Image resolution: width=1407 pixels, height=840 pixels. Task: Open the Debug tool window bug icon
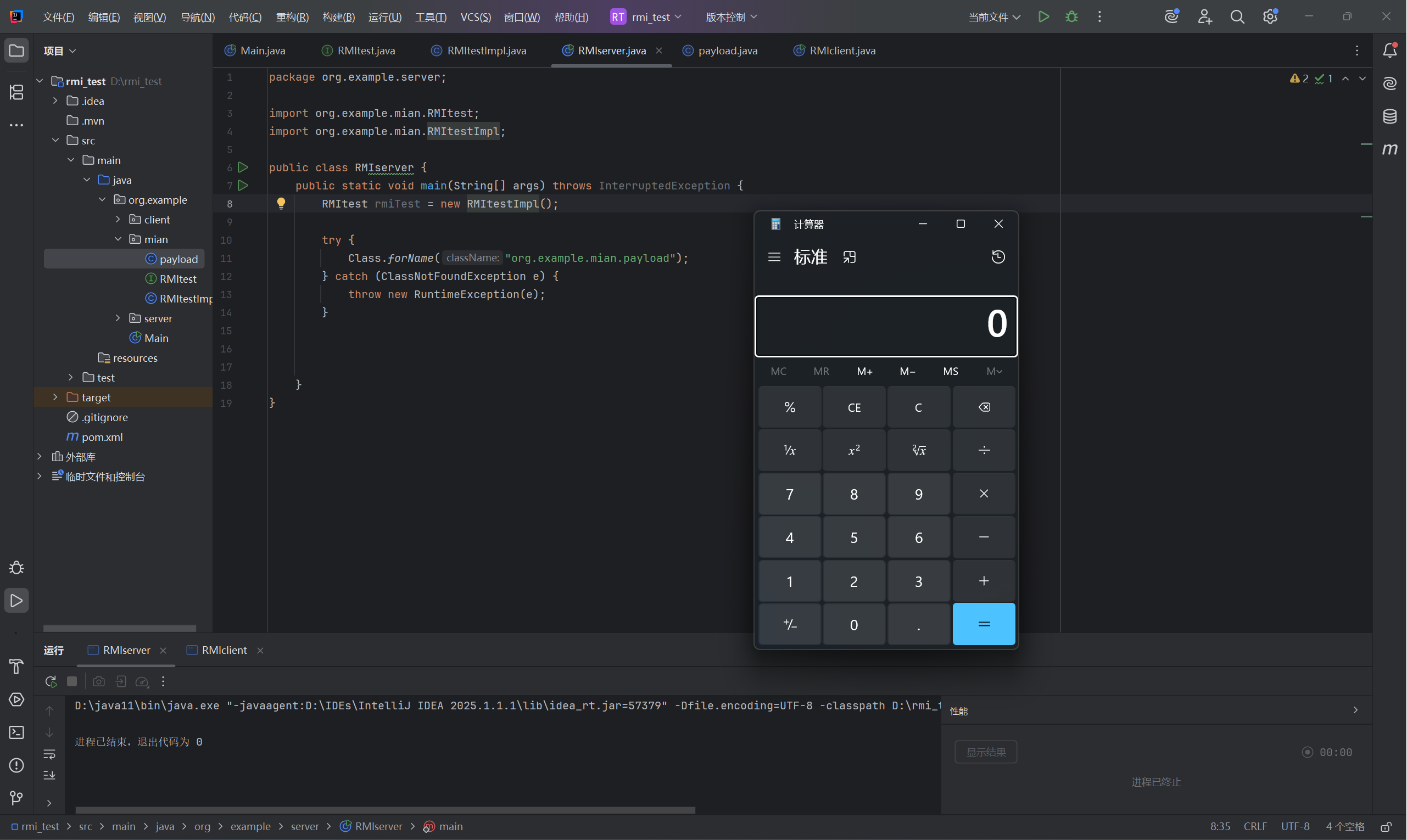pyautogui.click(x=16, y=568)
